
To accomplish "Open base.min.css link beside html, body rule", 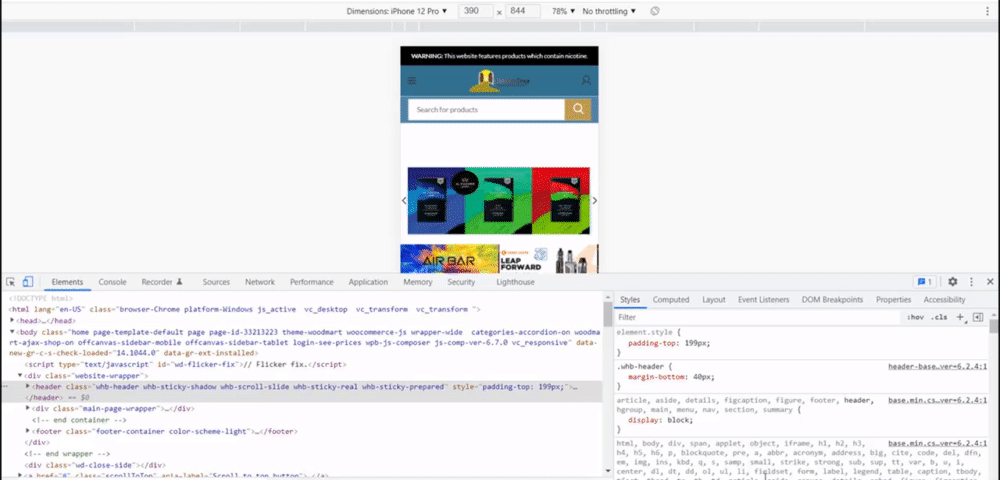I will (x=938, y=443).
